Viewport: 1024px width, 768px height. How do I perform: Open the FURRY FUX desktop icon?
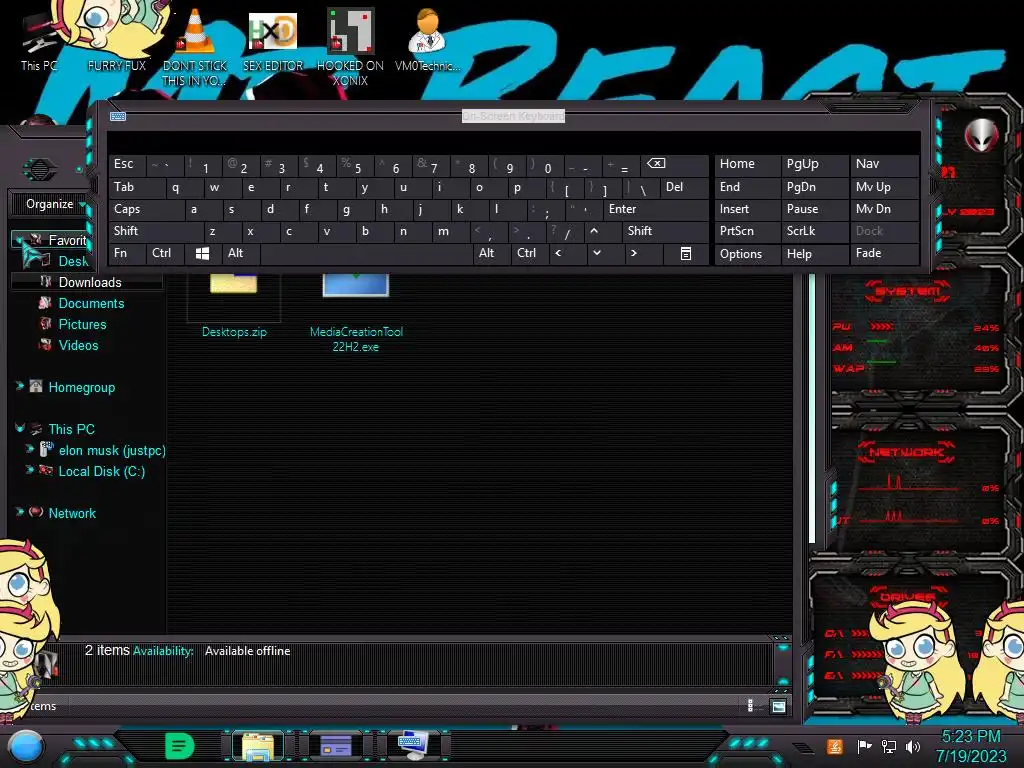[117, 39]
